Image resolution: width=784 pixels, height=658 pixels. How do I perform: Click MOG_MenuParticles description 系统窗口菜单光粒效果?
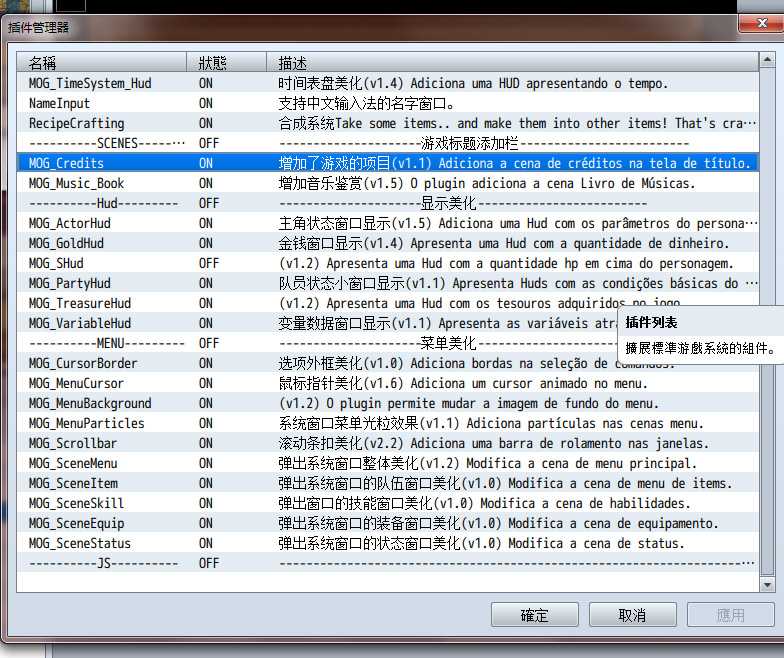348,423
